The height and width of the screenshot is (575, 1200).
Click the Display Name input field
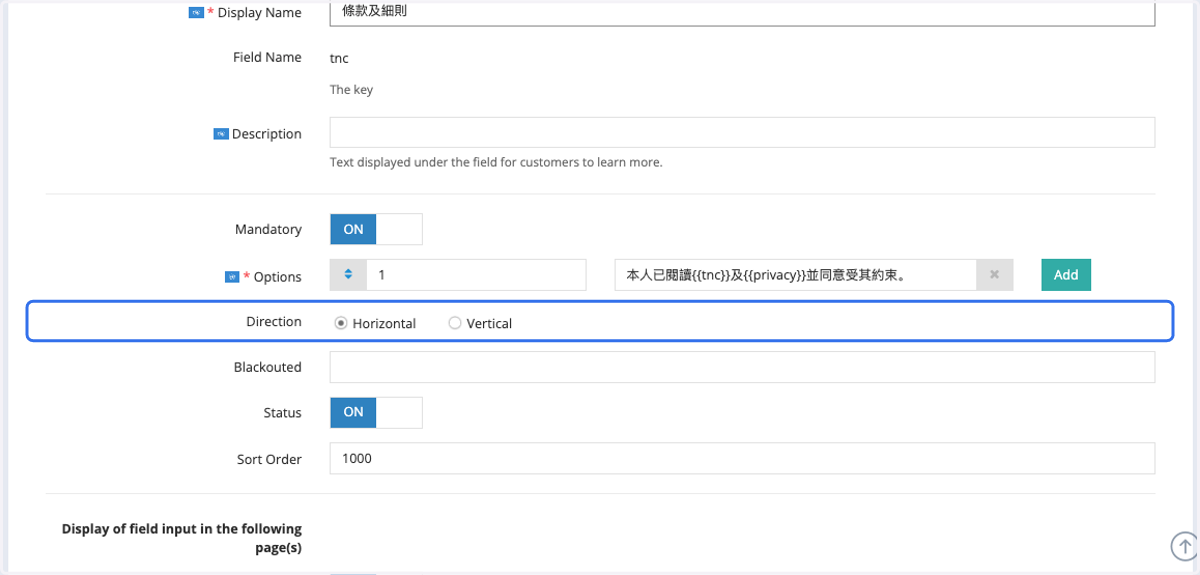coord(742,13)
